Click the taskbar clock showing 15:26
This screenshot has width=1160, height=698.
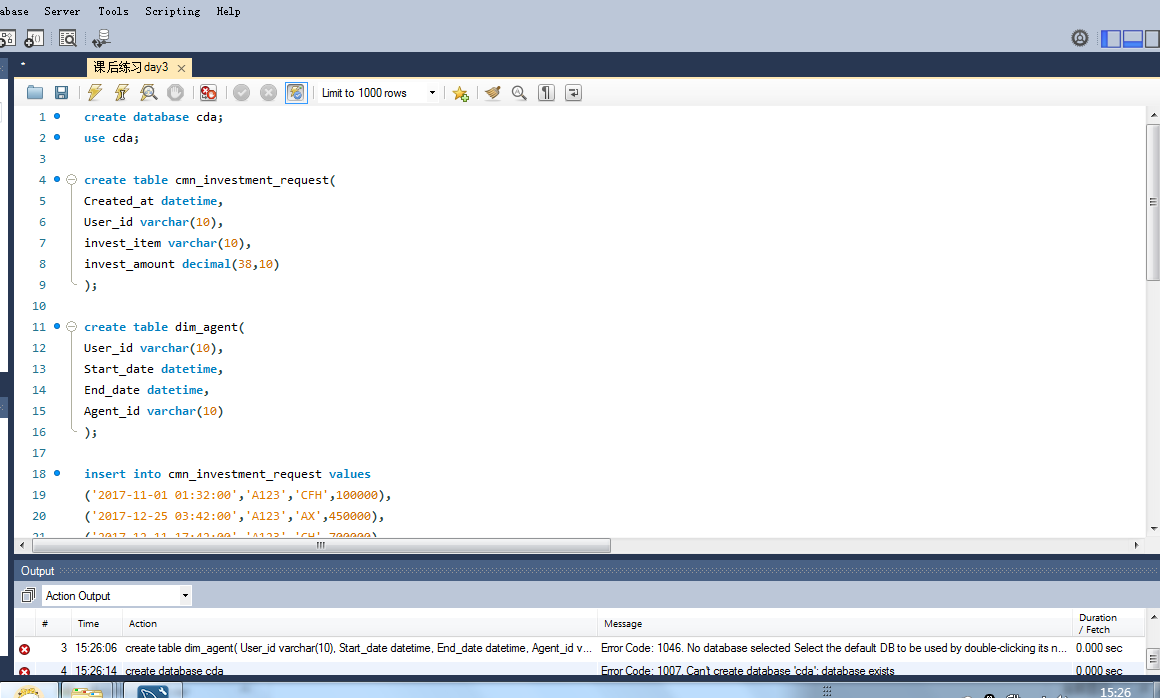pos(1115,692)
